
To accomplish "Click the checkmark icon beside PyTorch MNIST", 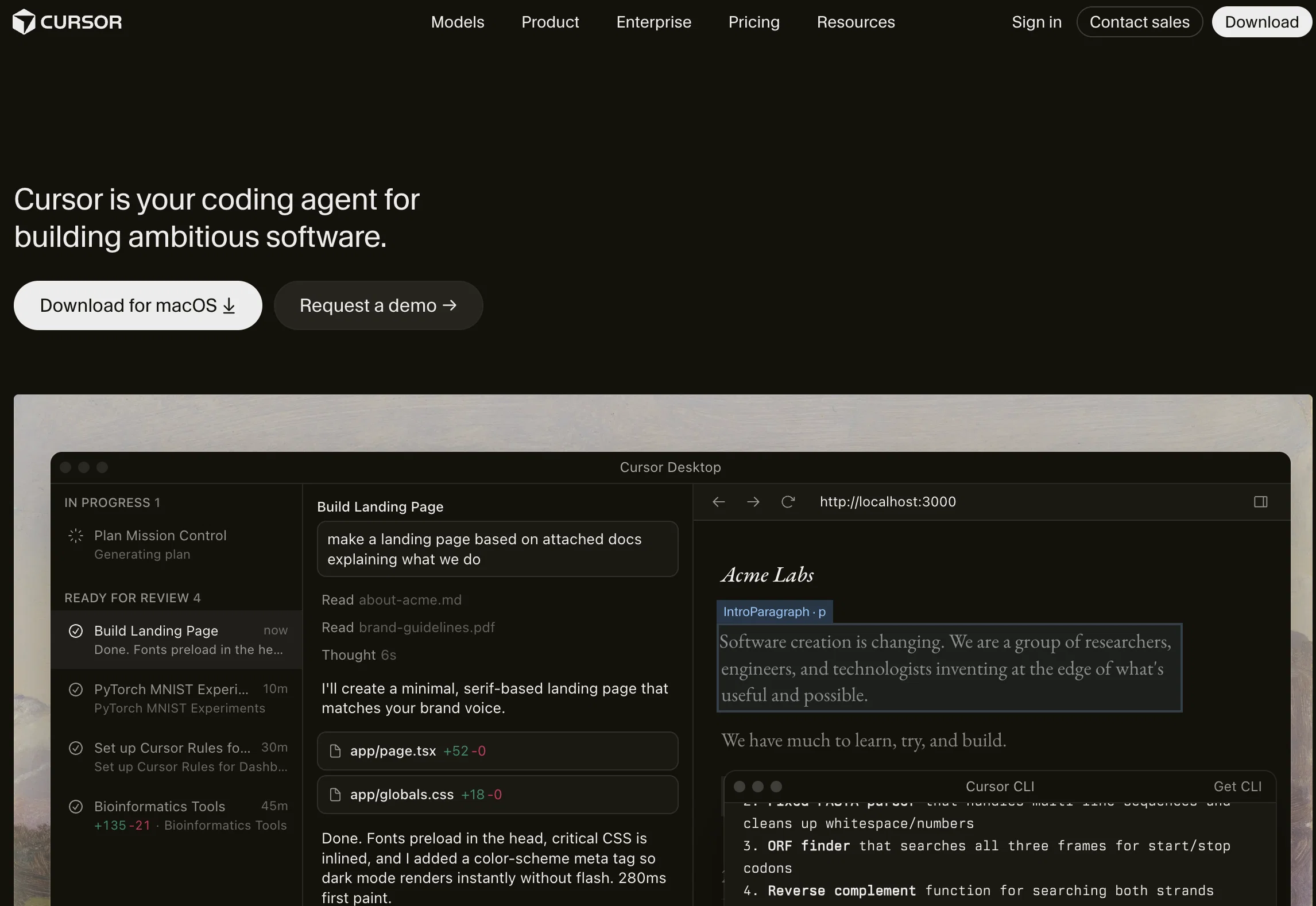I will [x=76, y=690].
